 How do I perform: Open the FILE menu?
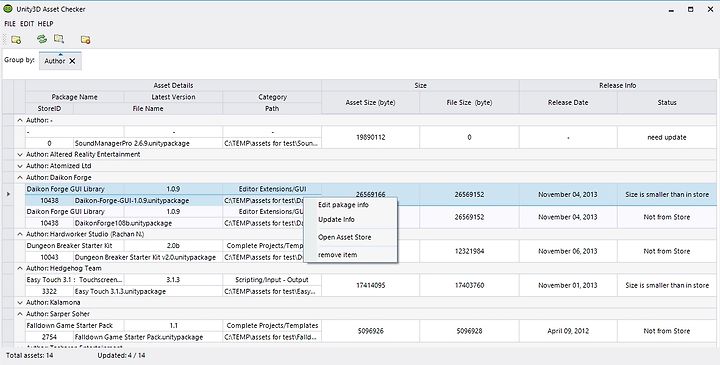click(x=10, y=23)
